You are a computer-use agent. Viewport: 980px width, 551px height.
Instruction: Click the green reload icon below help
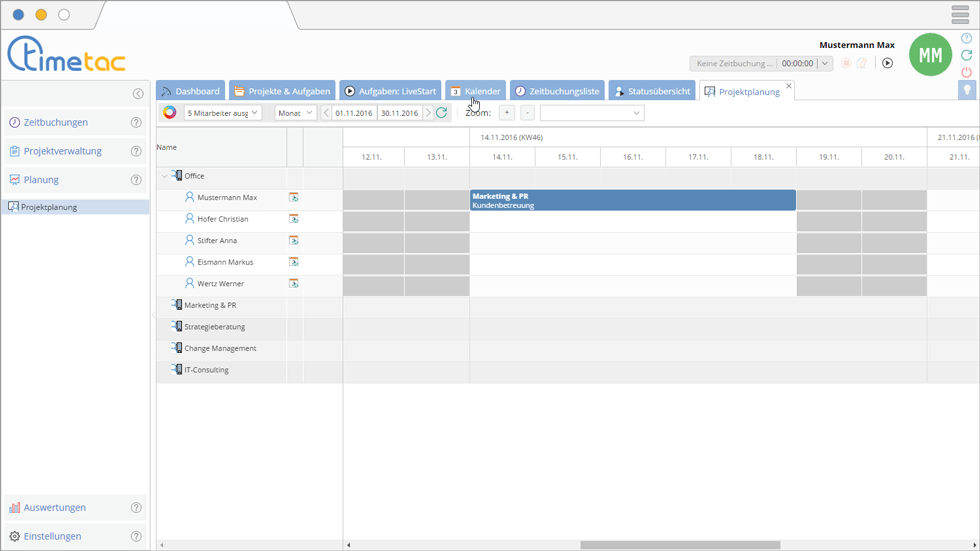click(966, 55)
